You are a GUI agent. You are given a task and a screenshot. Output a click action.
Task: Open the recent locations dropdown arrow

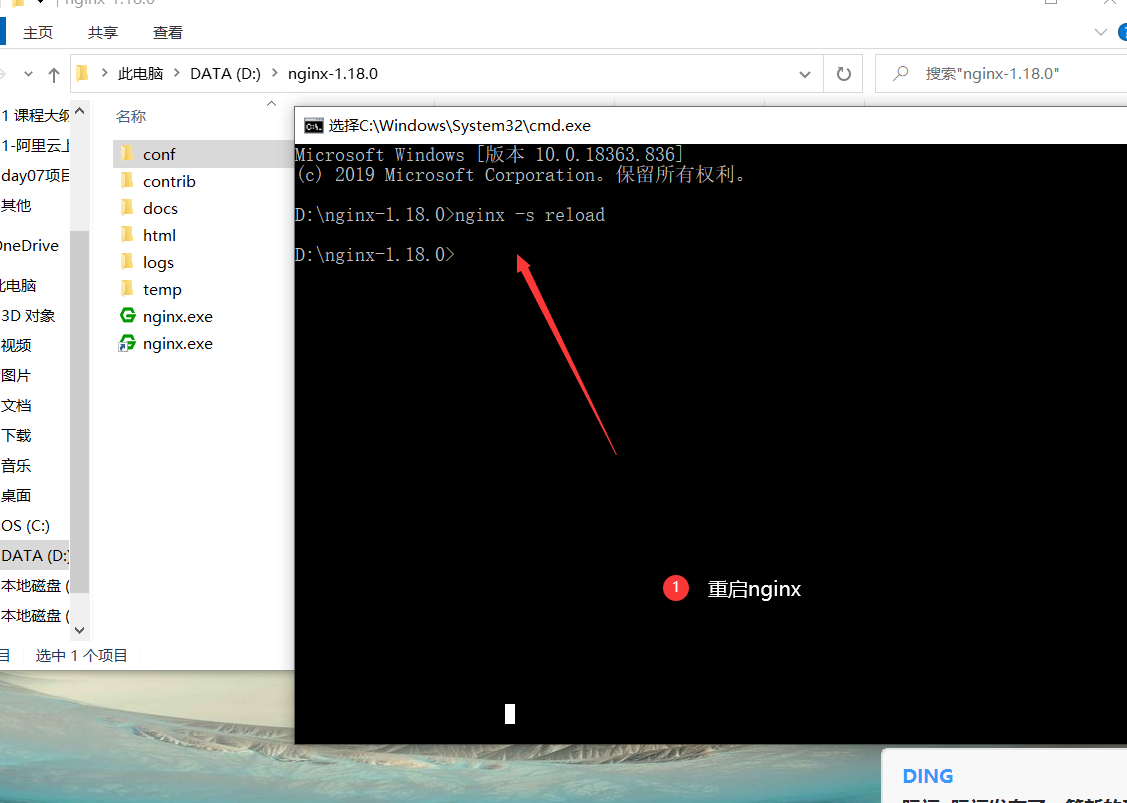[x=28, y=73]
